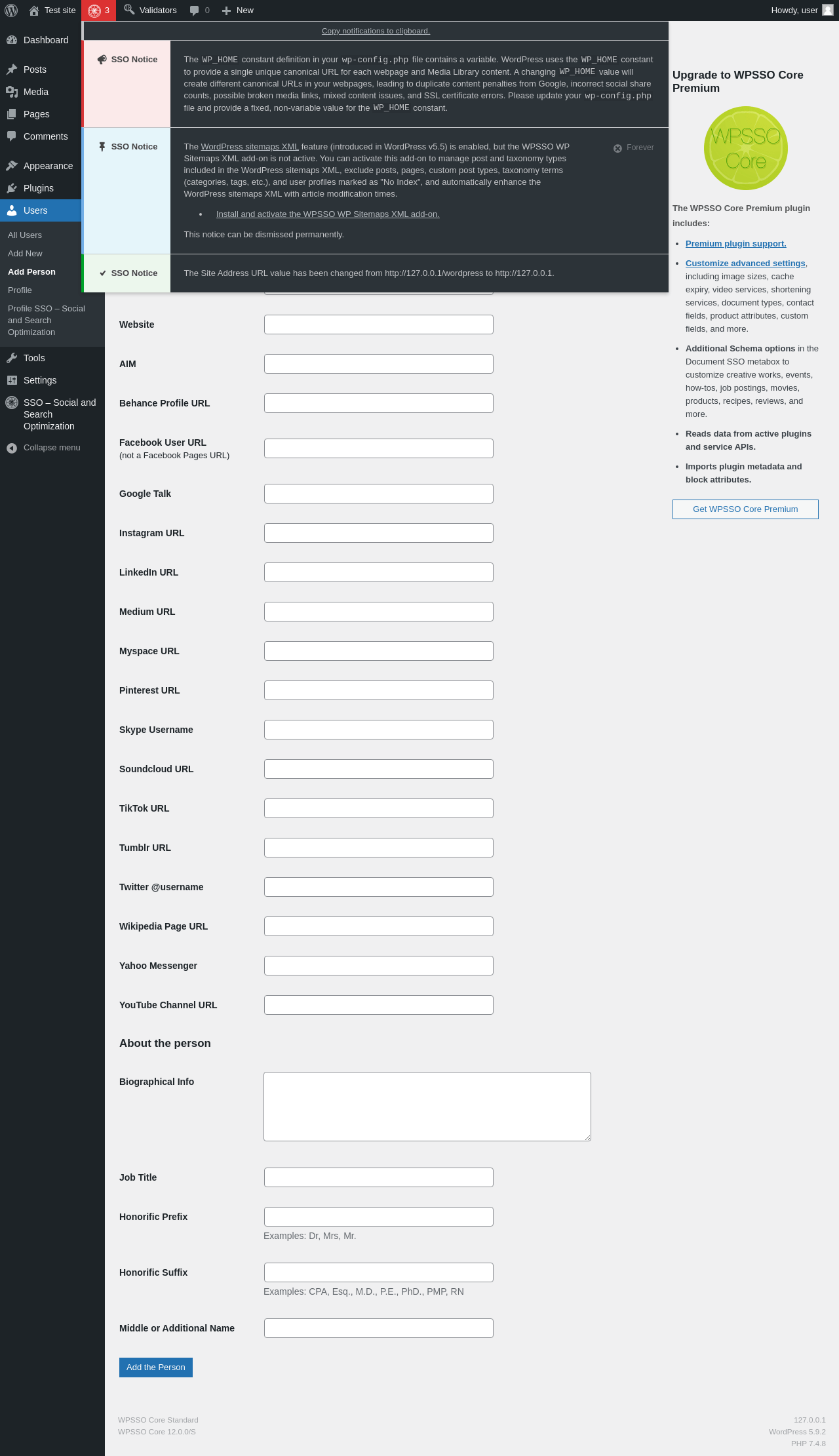The height and width of the screenshot is (1456, 839).
Task: Click the Add the Person button
Action: click(x=156, y=1367)
